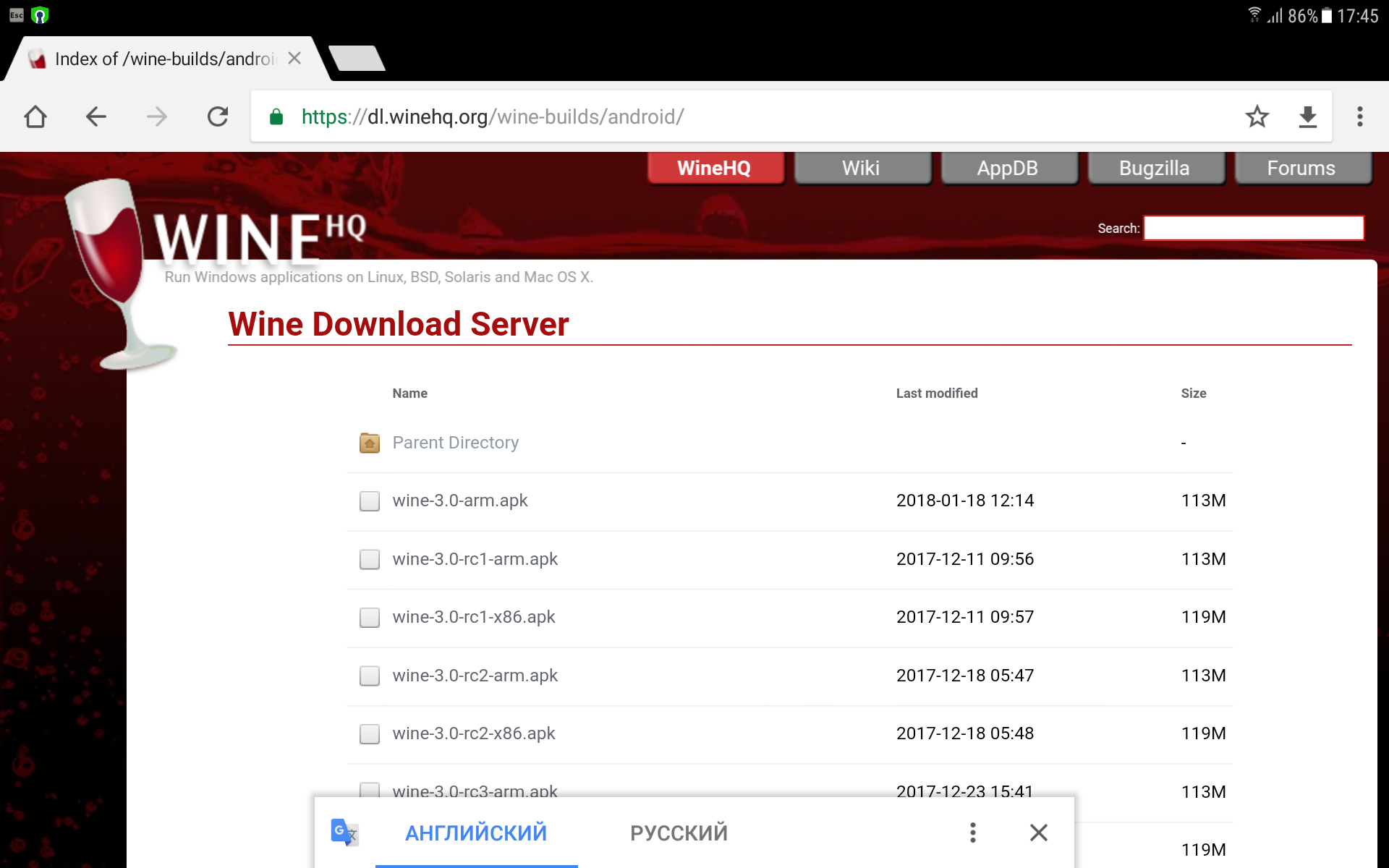Open the downloads arrow icon
1389x868 pixels.
point(1308,116)
